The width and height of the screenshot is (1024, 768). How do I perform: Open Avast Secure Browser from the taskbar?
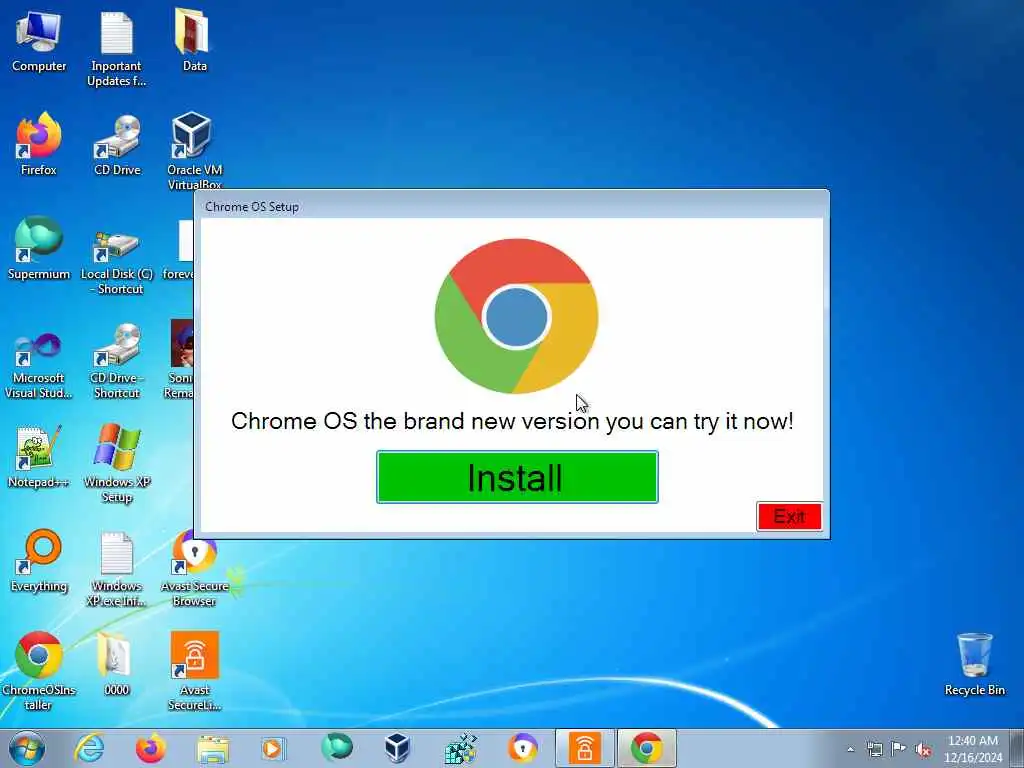[523, 748]
